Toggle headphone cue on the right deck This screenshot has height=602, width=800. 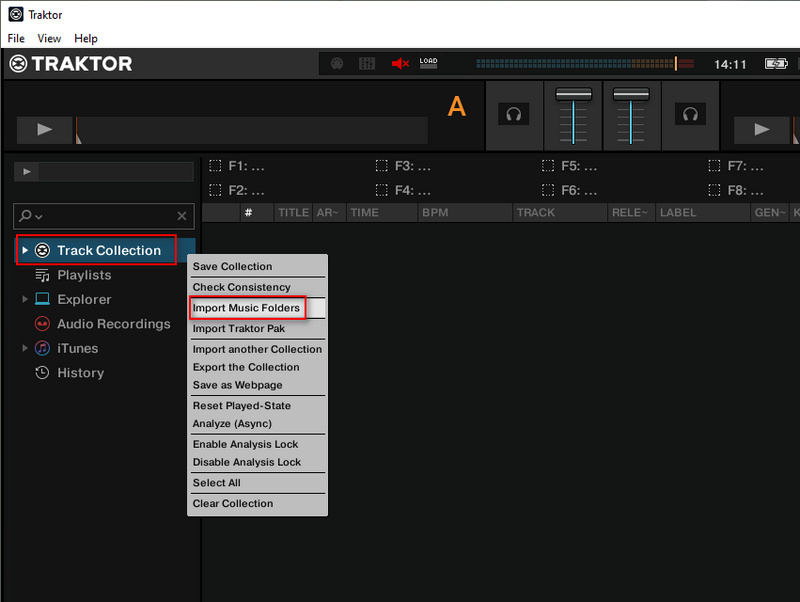(691, 114)
